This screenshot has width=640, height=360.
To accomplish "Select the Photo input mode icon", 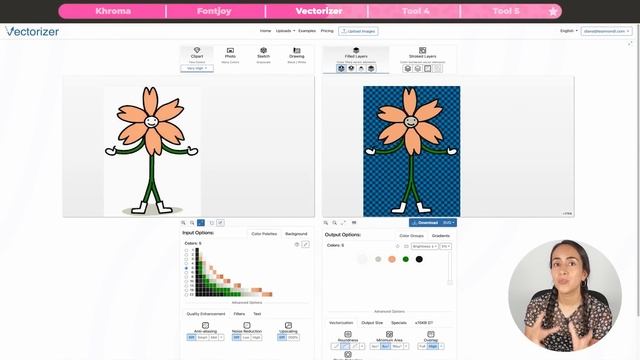I will [230, 50].
